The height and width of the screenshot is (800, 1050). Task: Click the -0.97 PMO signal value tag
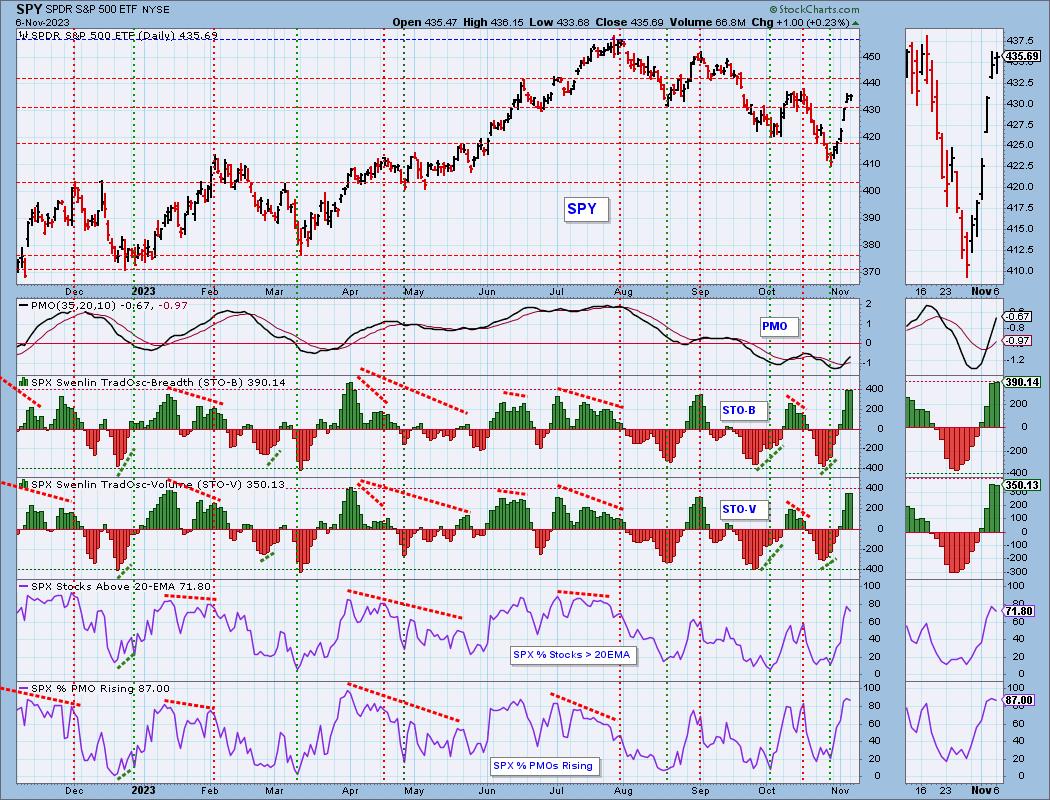click(1018, 341)
